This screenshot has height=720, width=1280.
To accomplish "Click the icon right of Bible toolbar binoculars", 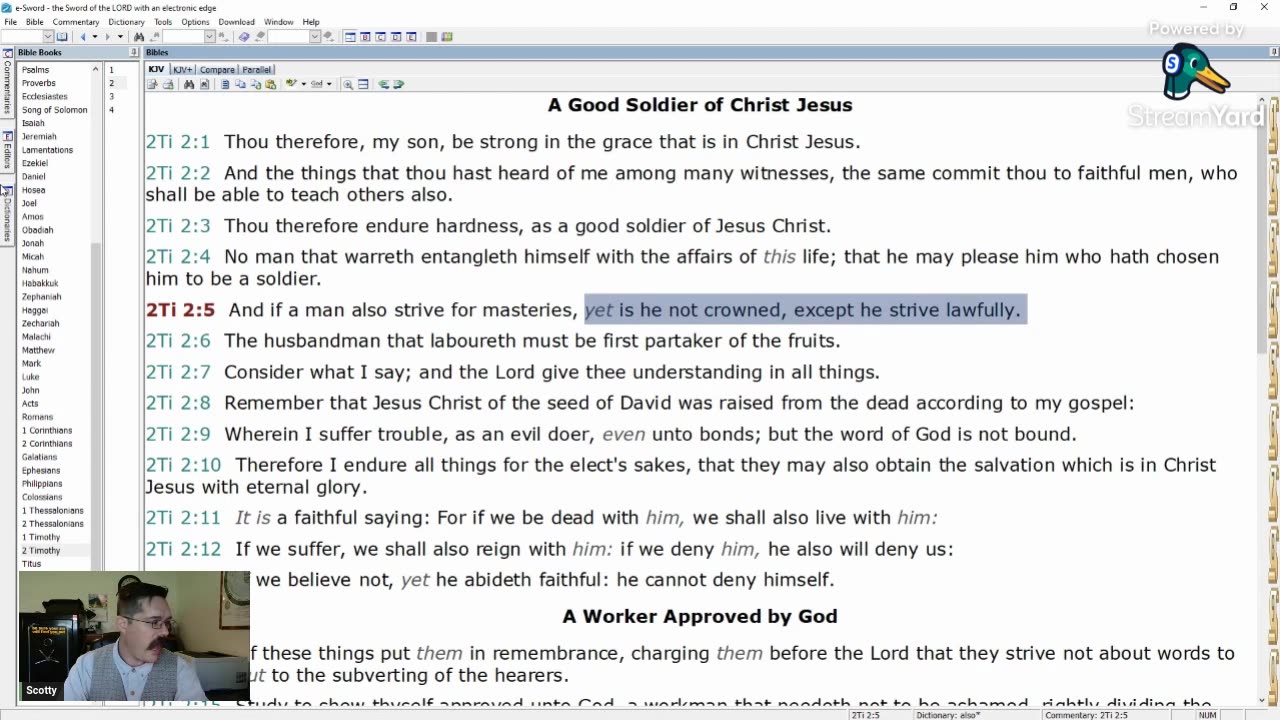I will click(204, 84).
